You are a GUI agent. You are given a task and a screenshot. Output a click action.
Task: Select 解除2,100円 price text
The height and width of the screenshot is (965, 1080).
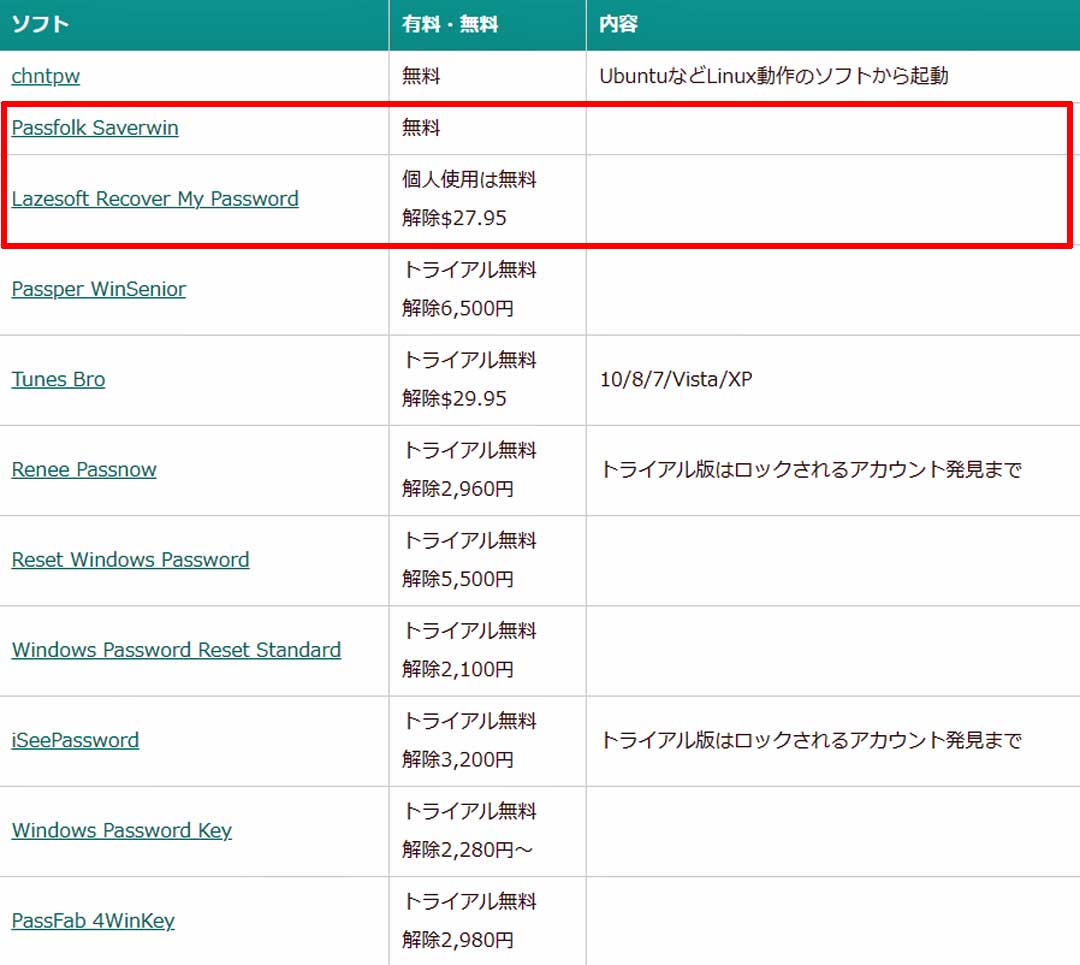[x=458, y=670]
